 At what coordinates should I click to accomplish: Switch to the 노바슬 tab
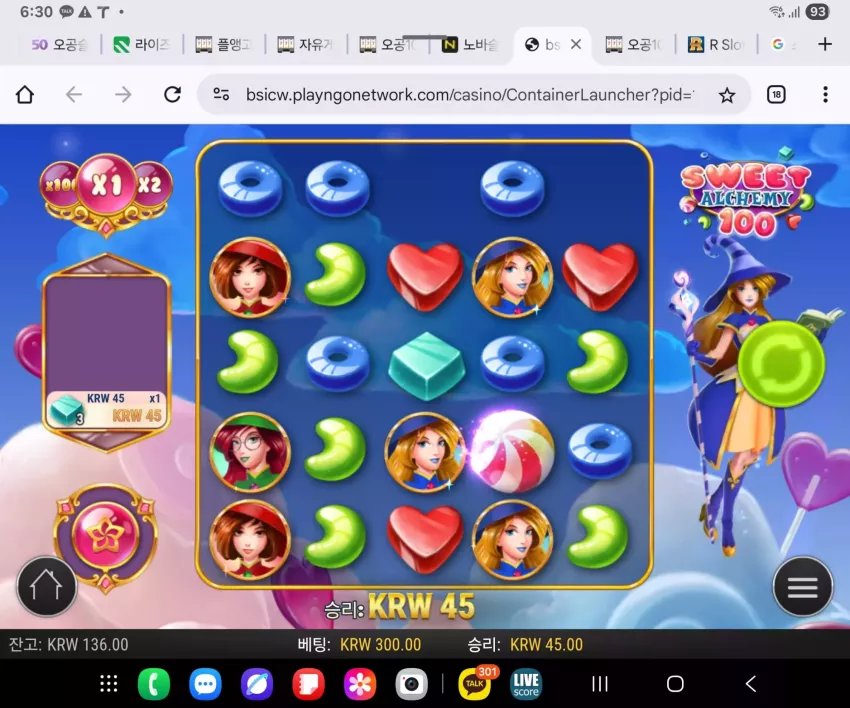click(x=471, y=44)
